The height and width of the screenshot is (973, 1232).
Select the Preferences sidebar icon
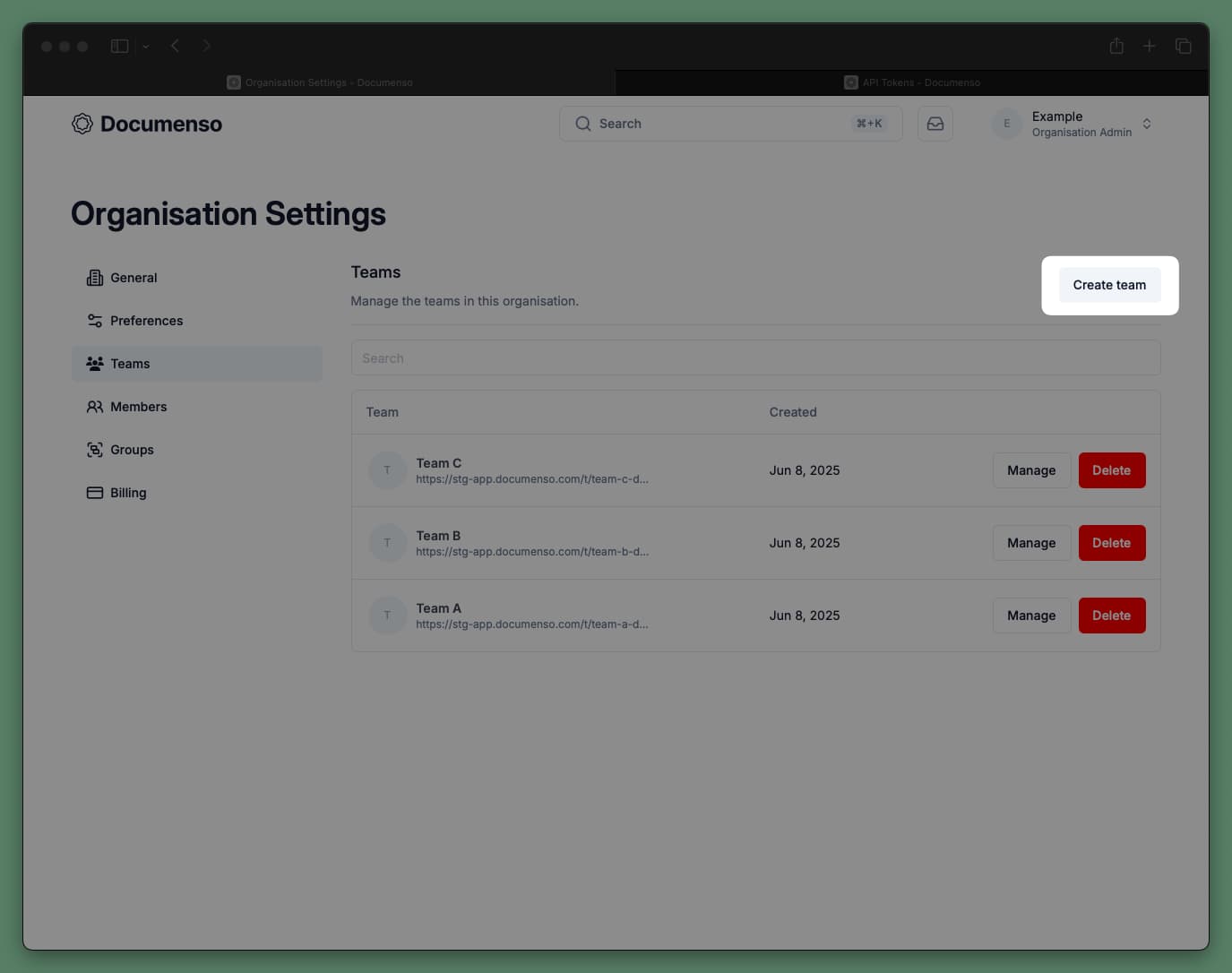(95, 320)
